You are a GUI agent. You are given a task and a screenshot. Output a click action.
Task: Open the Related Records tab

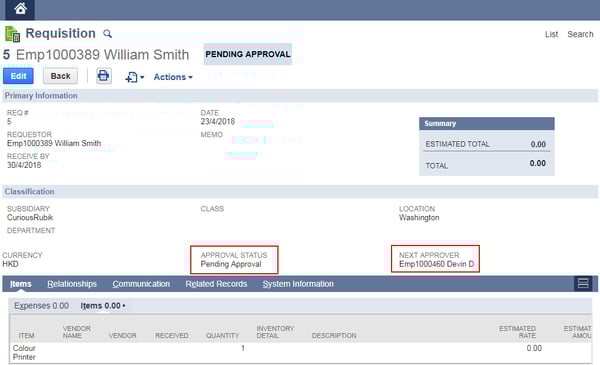point(216,284)
